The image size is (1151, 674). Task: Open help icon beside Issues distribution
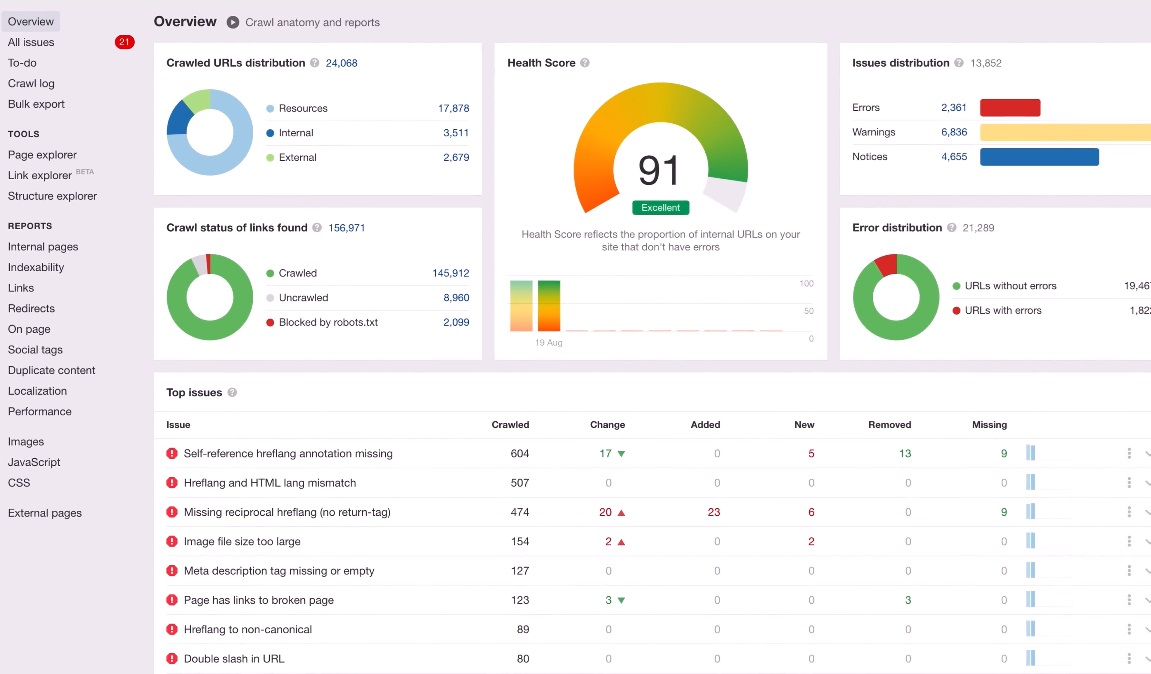point(959,63)
